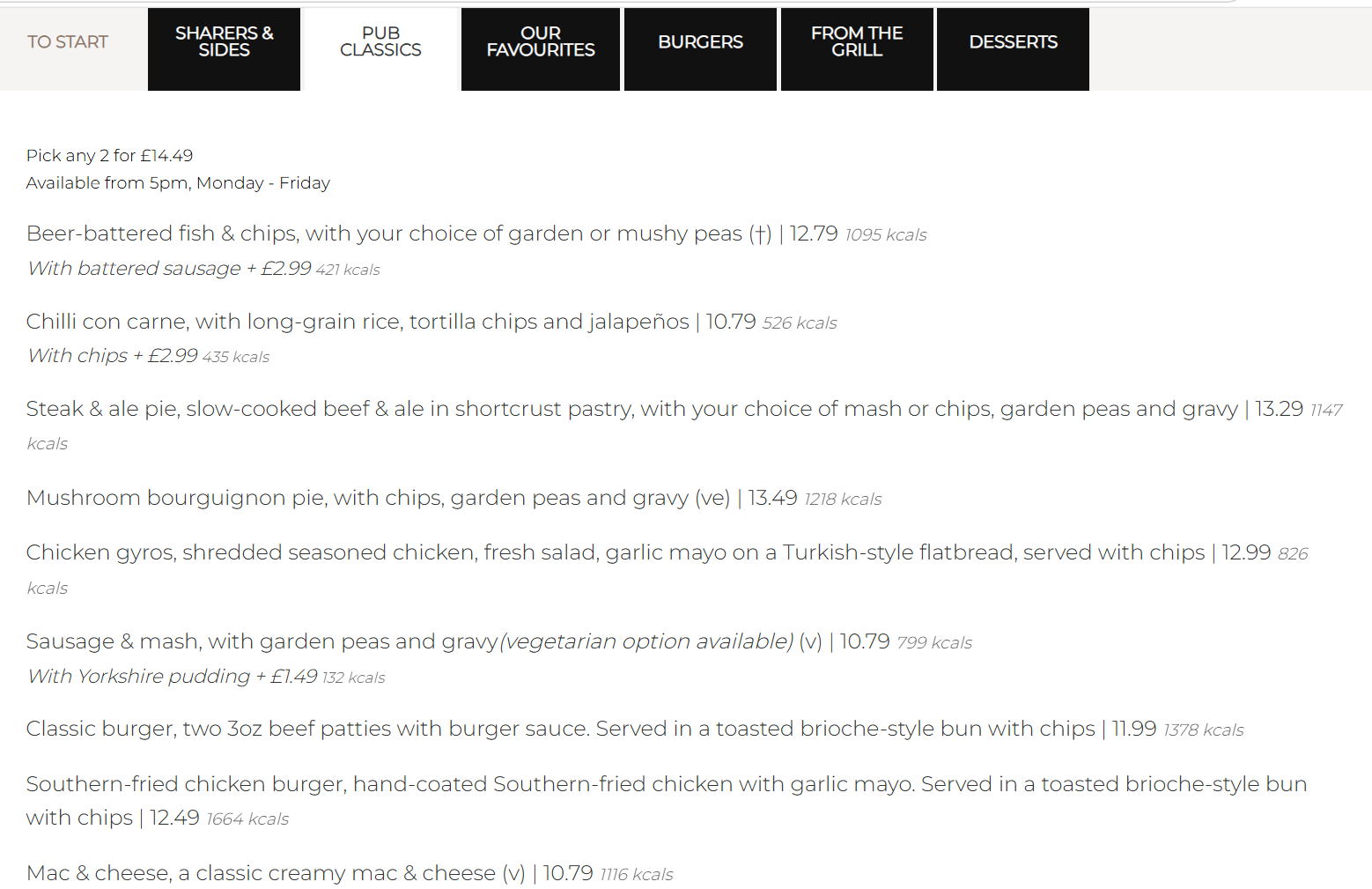Click the Southern-fried chicken burger item
Viewport: 1372px width, 889px height.
coord(666,784)
